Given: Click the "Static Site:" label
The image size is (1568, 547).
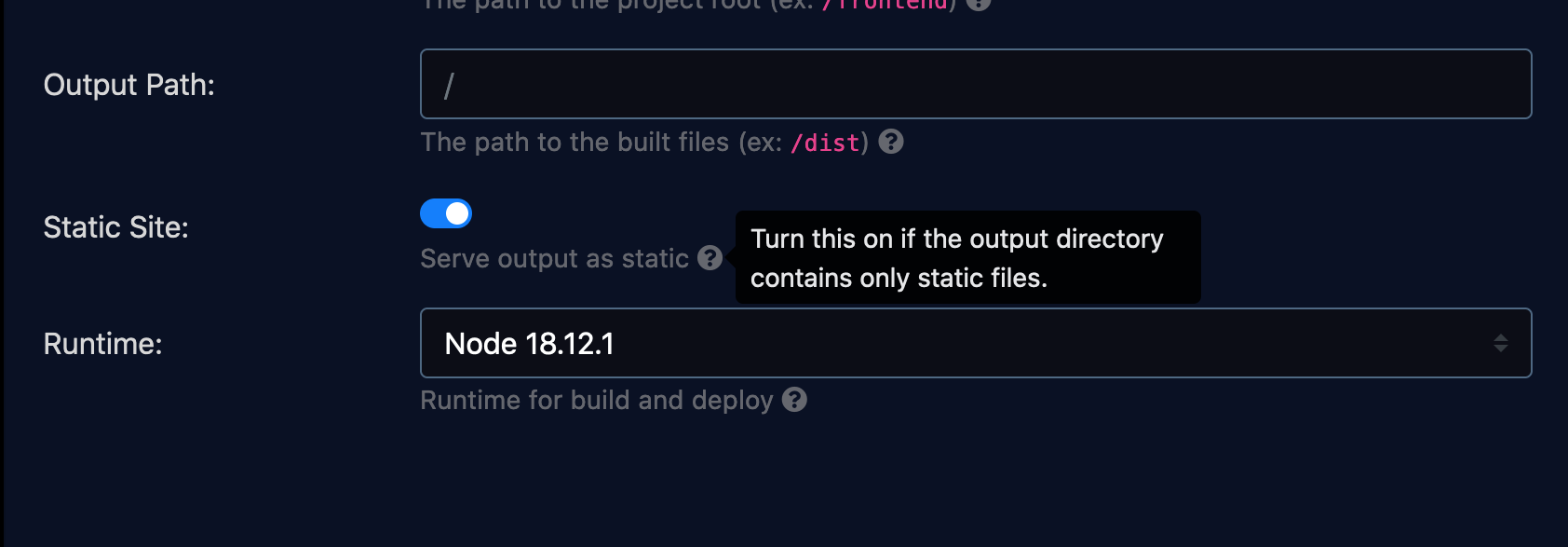Looking at the screenshot, I should (116, 227).
